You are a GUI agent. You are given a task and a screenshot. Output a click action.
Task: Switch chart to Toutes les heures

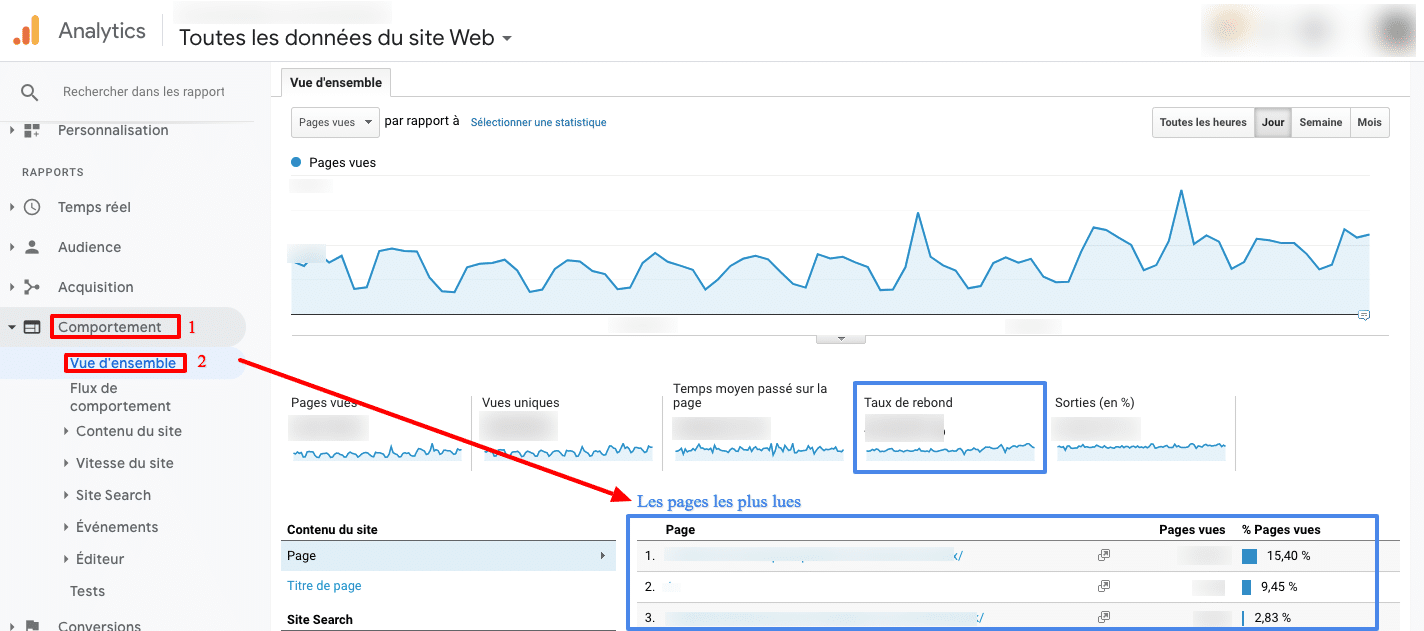click(x=1203, y=122)
